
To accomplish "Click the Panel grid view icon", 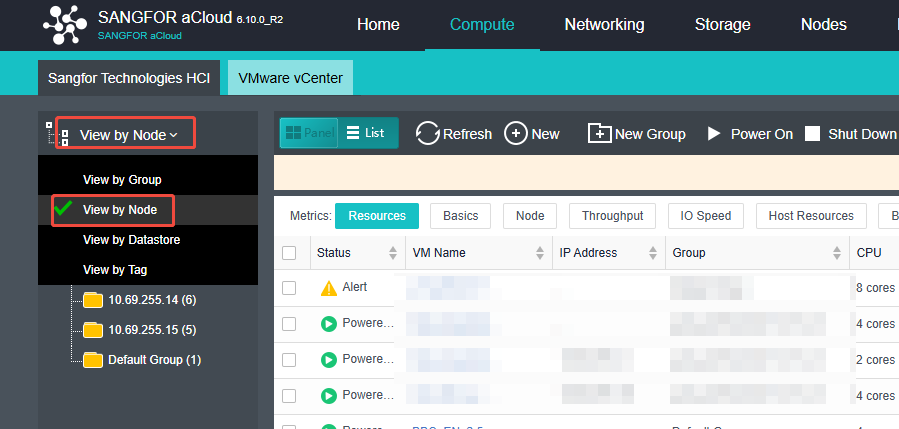I will (x=294, y=132).
